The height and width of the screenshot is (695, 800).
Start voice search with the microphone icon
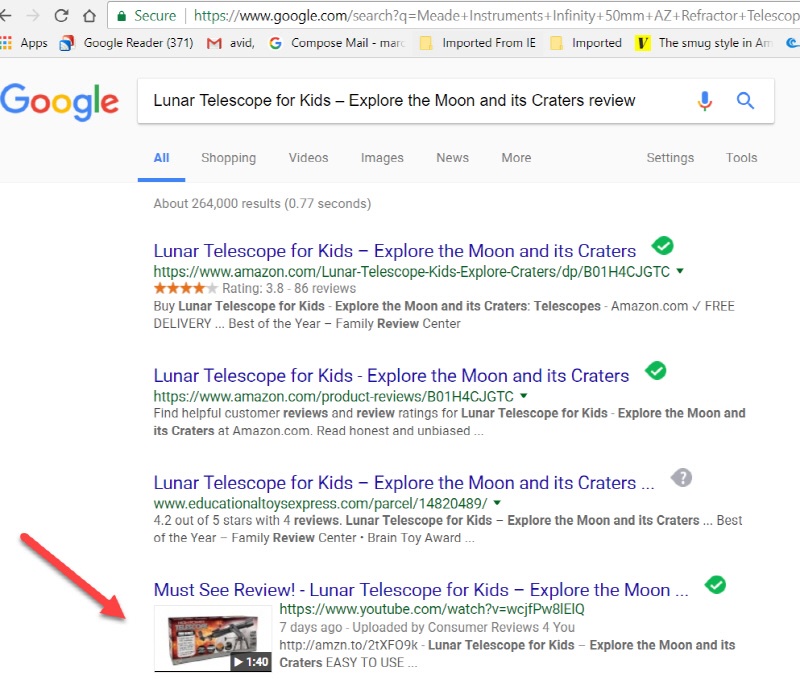click(x=705, y=101)
